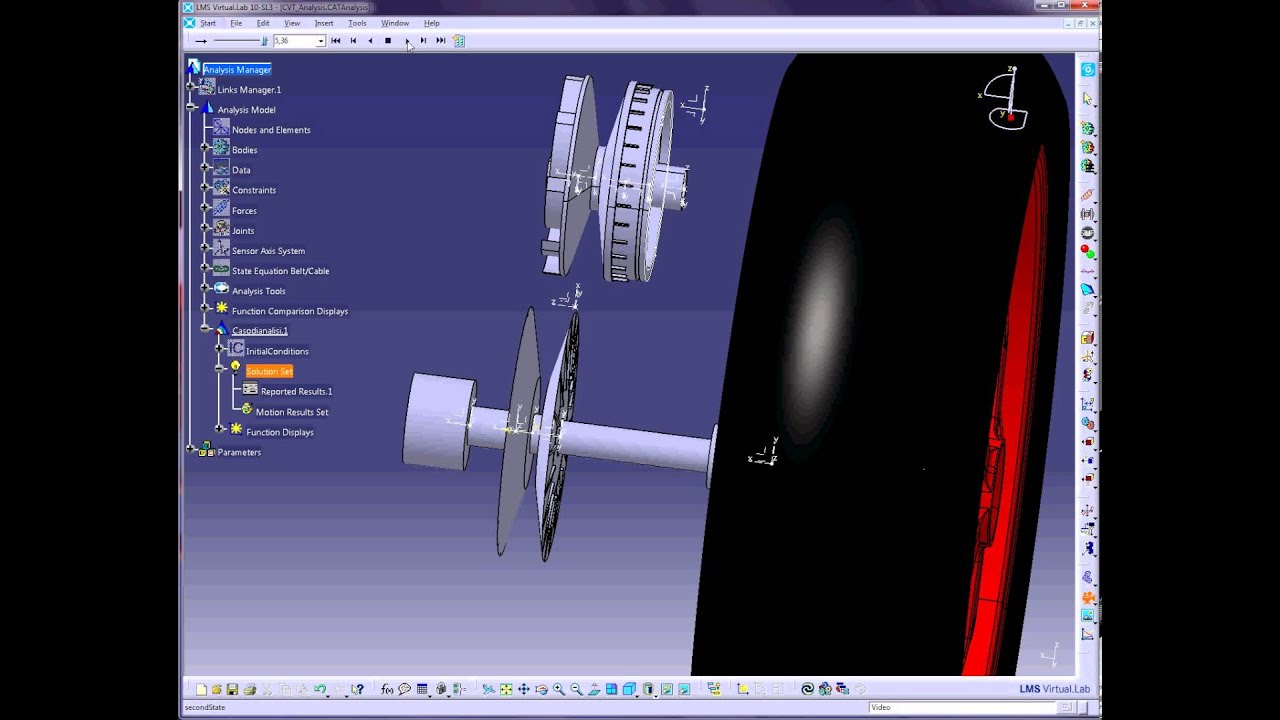Viewport: 1280px width, 720px height.
Task: Click the spiral update icon
Action: coord(808,689)
